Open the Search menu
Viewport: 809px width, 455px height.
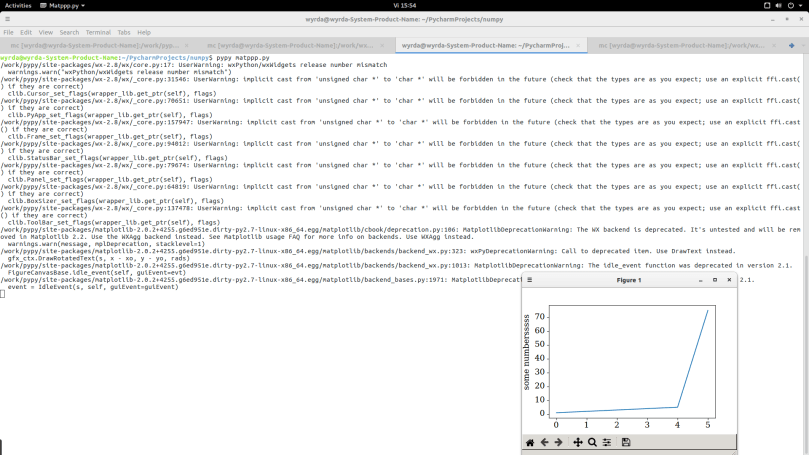[x=69, y=32]
